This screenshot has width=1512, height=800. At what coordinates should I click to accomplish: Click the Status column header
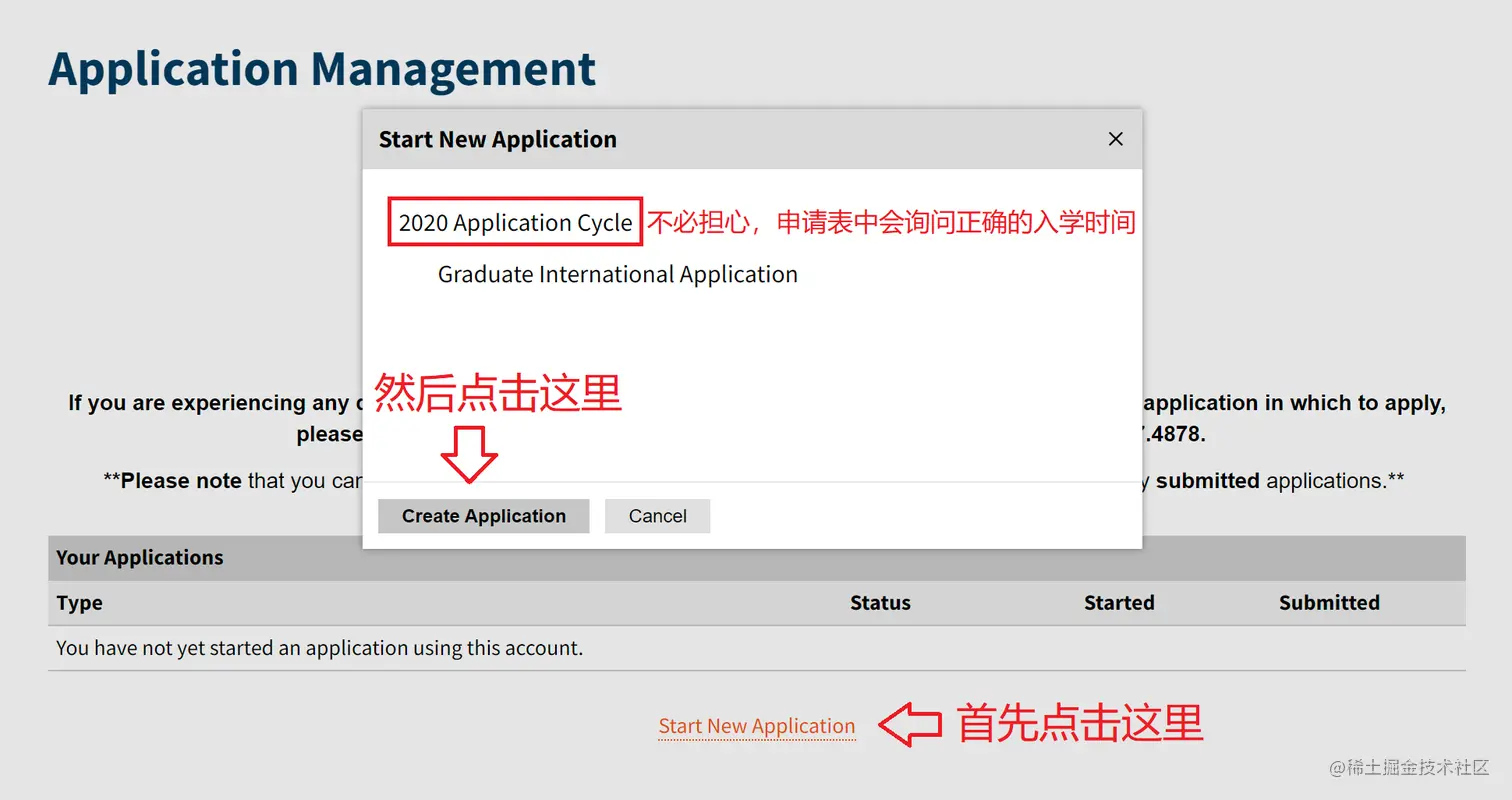880,603
